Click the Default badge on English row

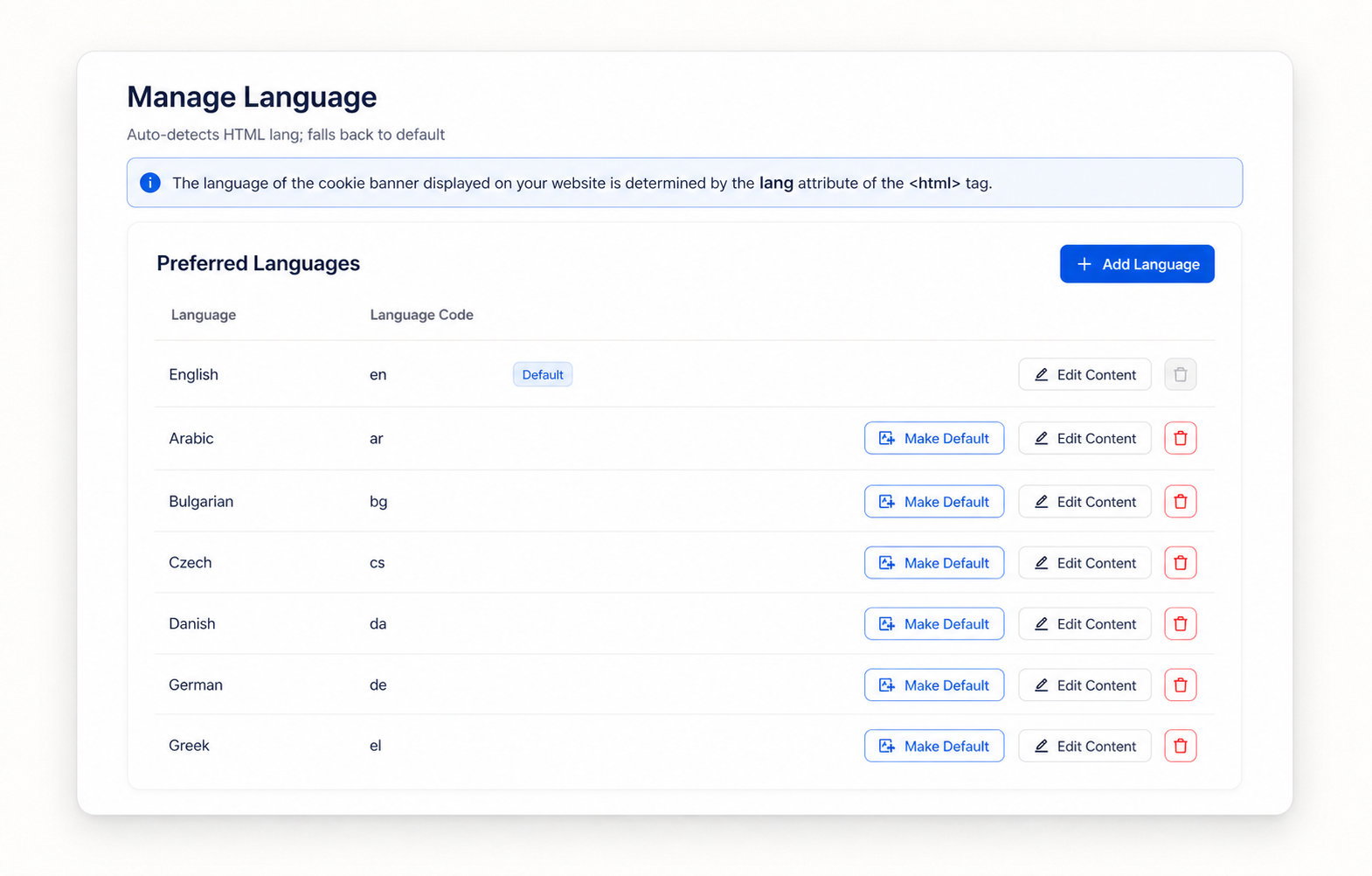[543, 374]
